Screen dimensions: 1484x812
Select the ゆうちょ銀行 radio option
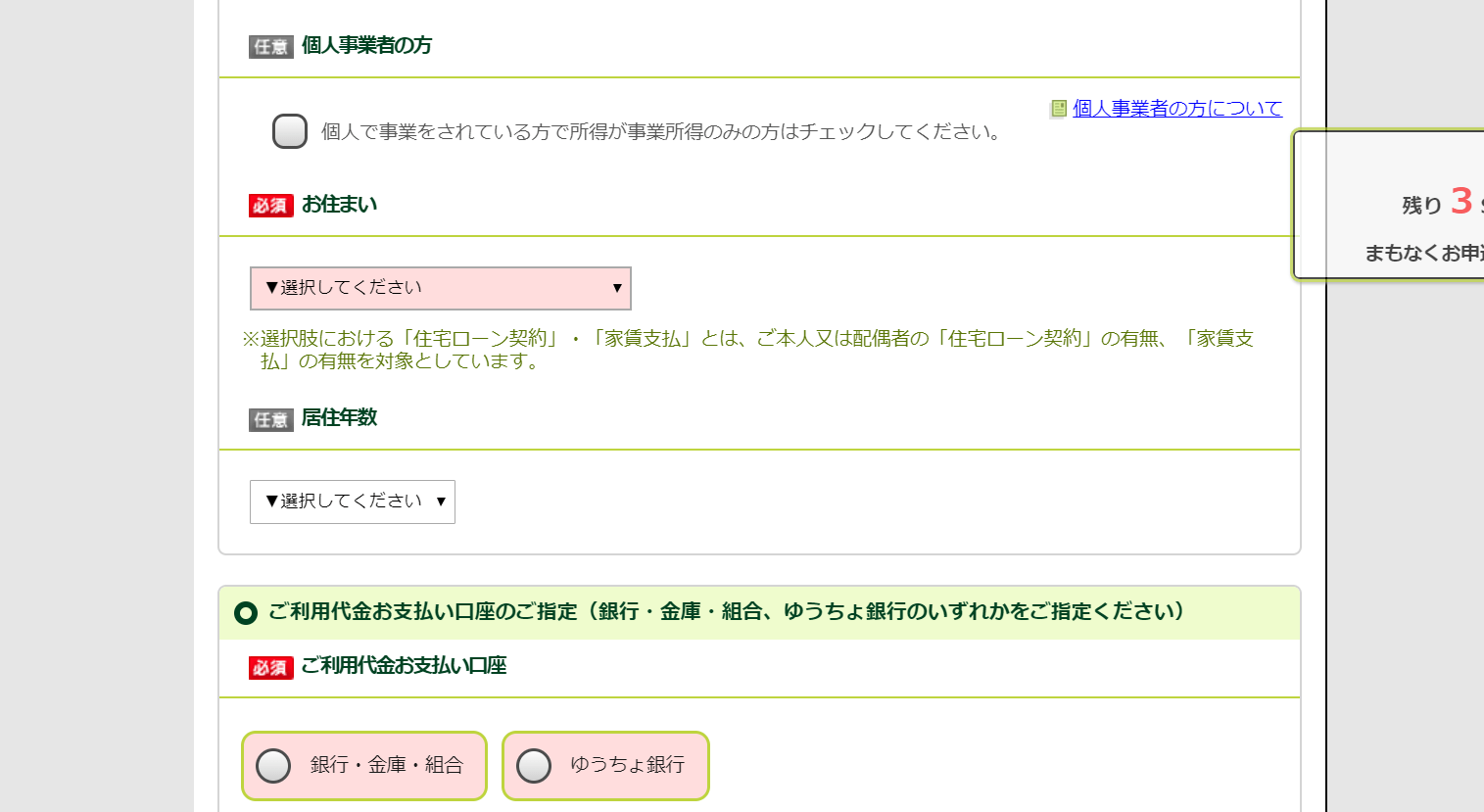[605, 766]
